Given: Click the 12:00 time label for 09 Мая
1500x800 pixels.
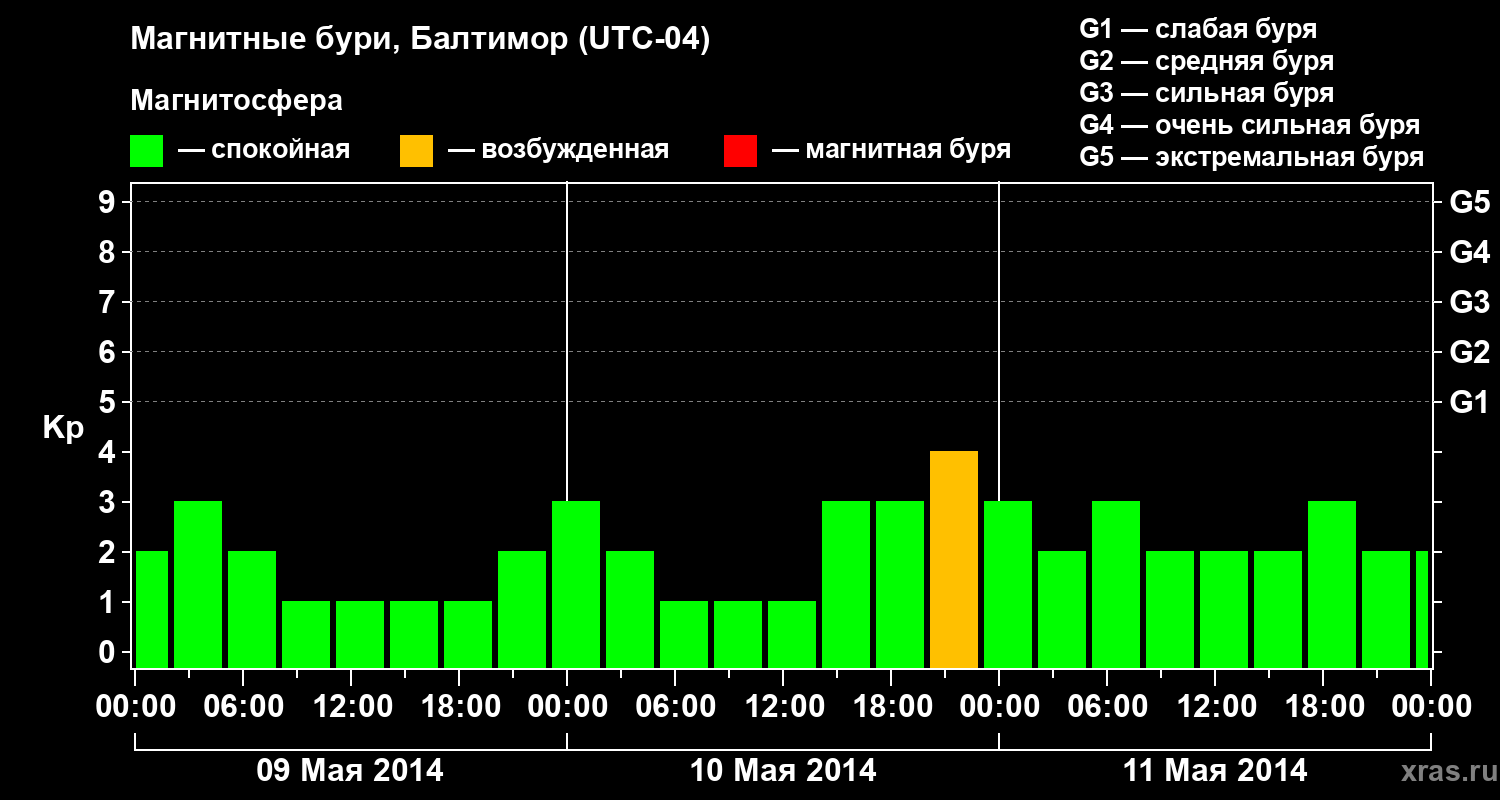Looking at the screenshot, I should point(353,707).
